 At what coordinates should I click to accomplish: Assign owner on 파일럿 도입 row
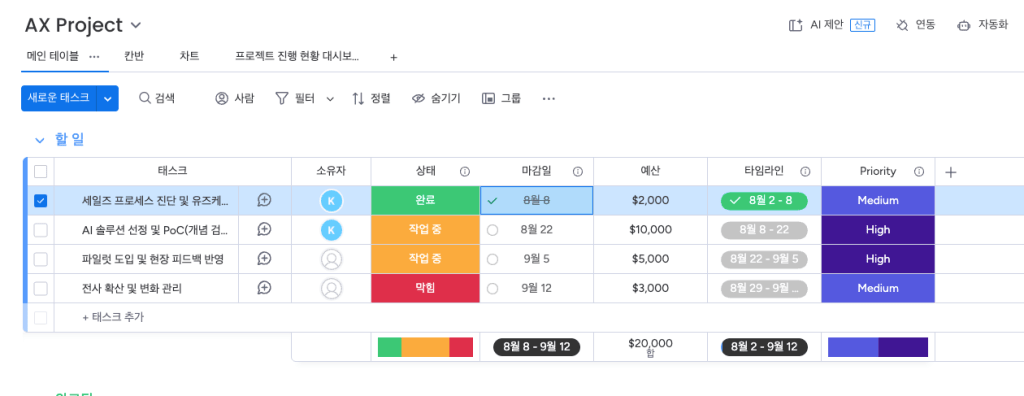click(x=331, y=259)
